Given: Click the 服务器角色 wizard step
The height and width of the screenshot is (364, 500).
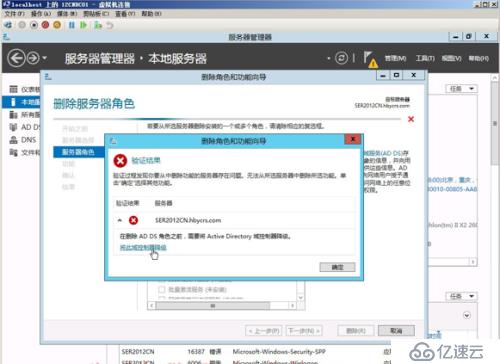Looking at the screenshot, I should (x=79, y=152).
